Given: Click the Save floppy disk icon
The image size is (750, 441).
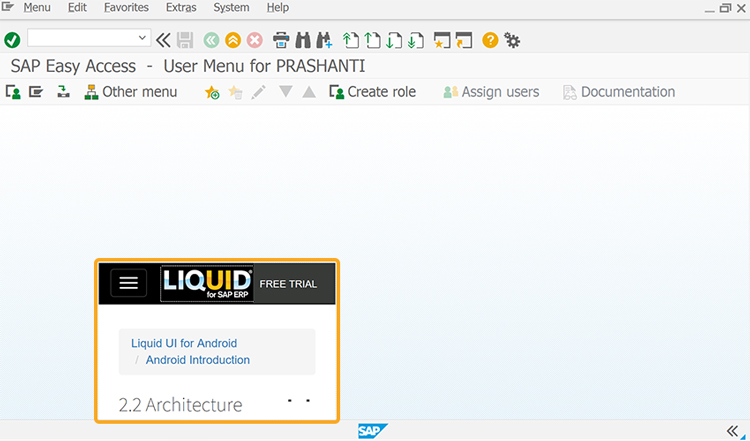Looking at the screenshot, I should [x=185, y=40].
